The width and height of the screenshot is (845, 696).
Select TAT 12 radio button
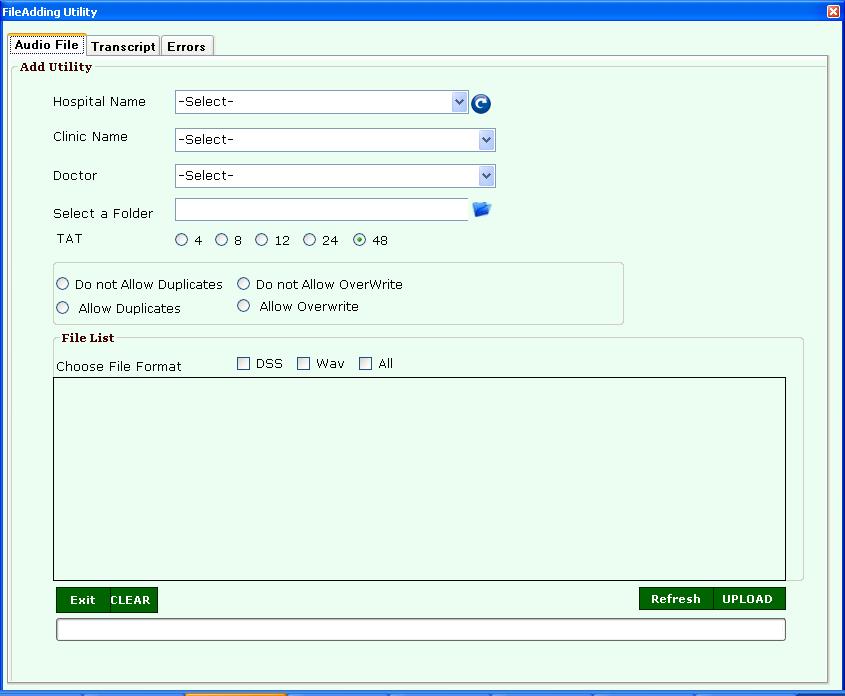(261, 240)
